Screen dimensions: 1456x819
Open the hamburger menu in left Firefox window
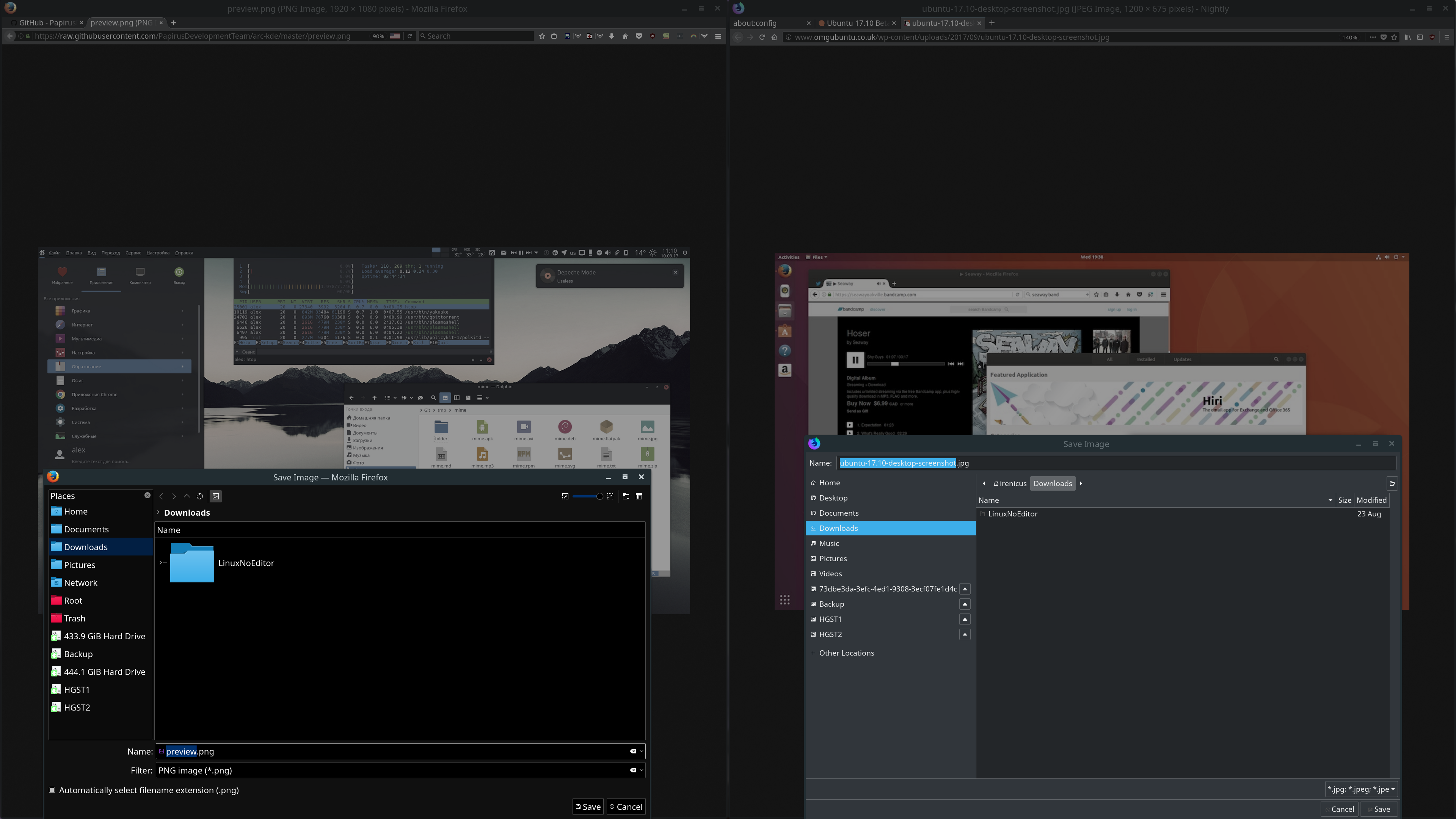tap(719, 36)
